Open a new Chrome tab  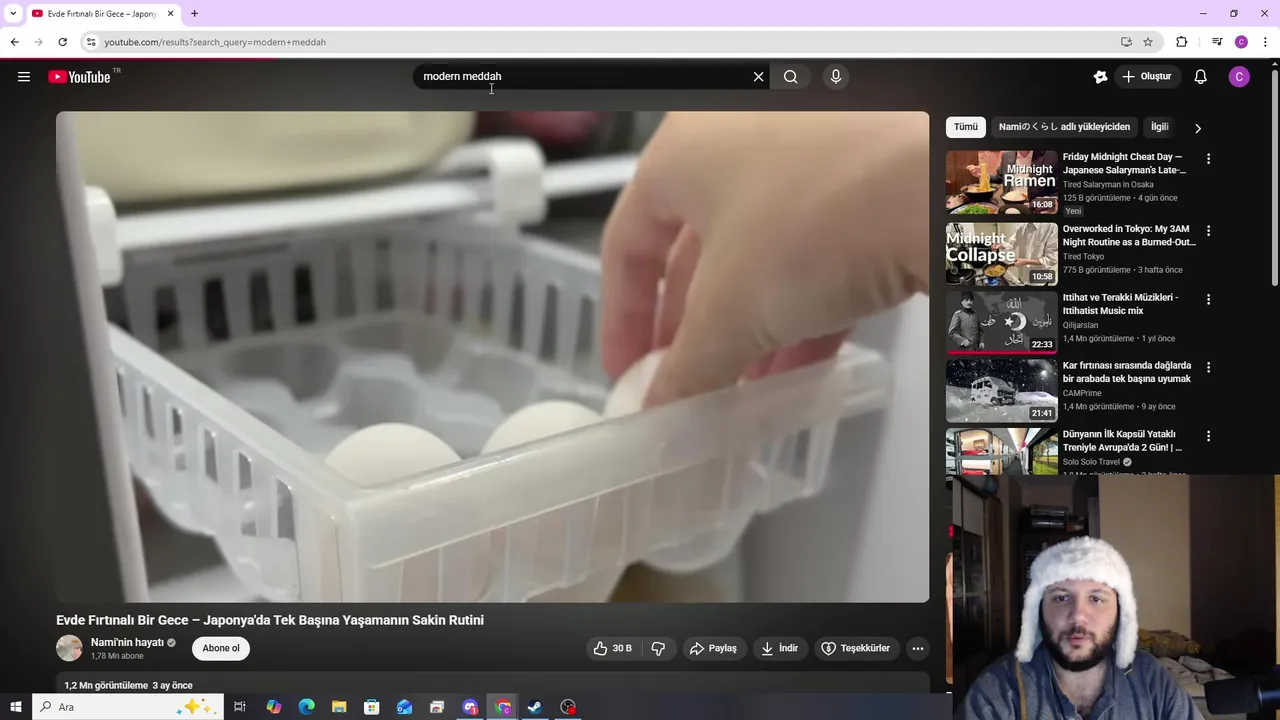(194, 14)
